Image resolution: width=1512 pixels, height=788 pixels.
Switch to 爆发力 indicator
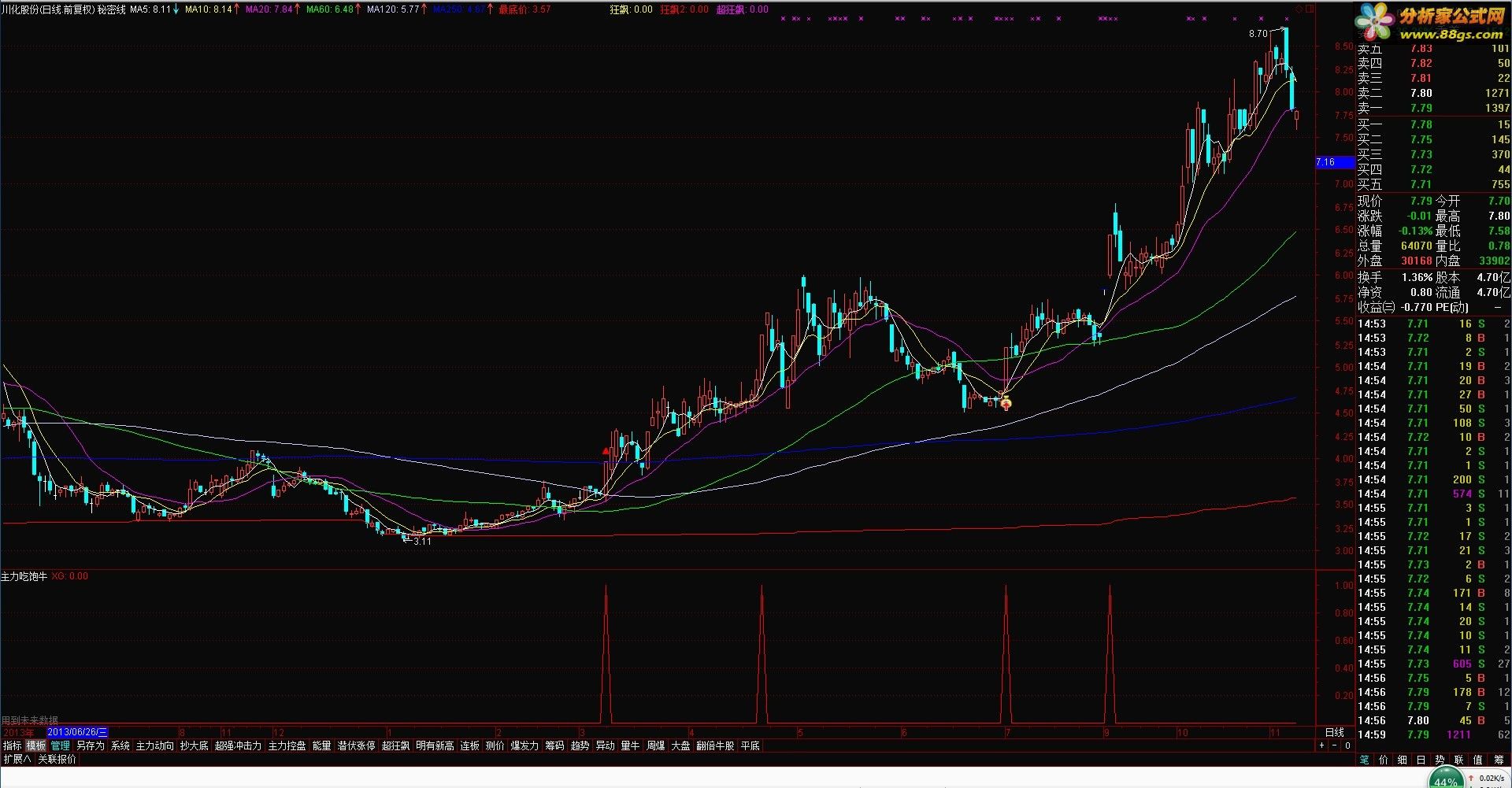[x=524, y=745]
